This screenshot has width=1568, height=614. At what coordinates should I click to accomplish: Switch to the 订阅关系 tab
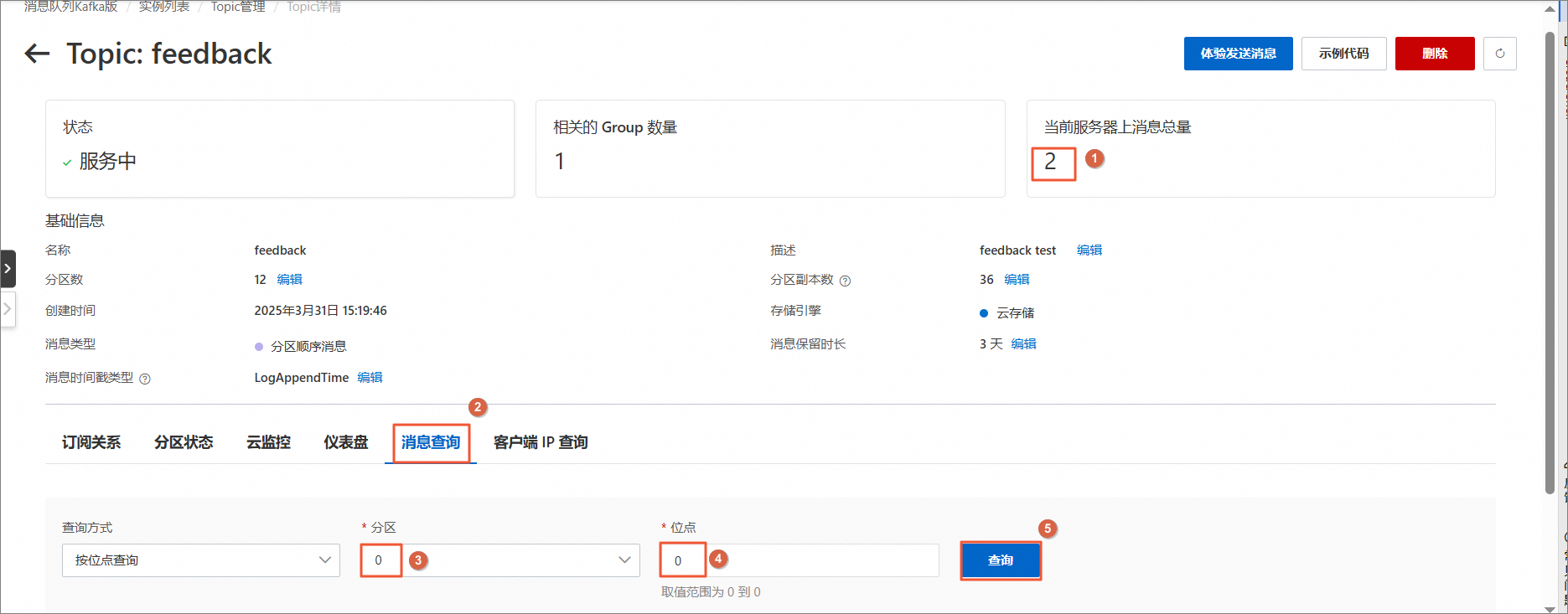tap(91, 442)
